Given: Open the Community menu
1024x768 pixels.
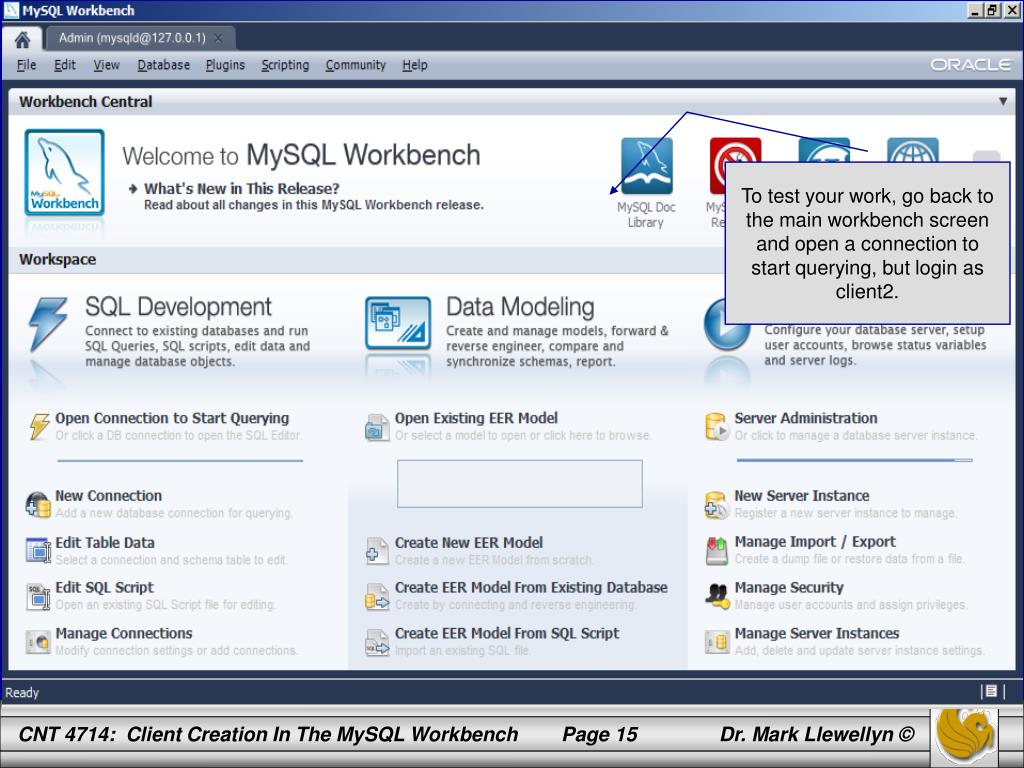Looking at the screenshot, I should (x=356, y=65).
